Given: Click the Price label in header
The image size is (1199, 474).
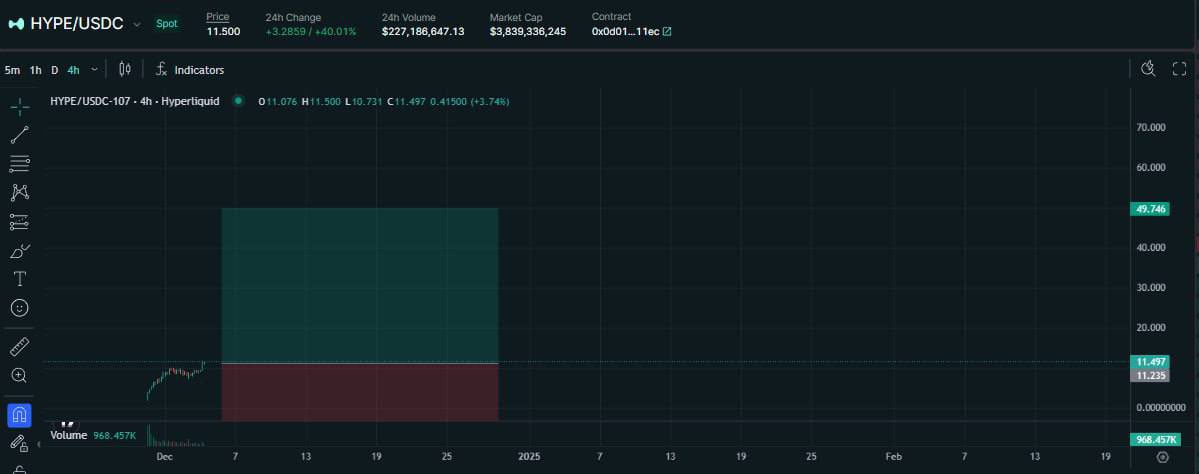Looking at the screenshot, I should (x=218, y=17).
